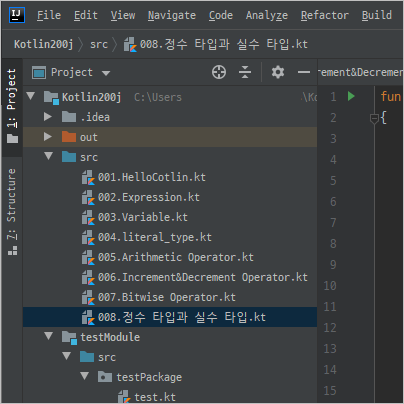Run main with green gutter arrow

click(351, 96)
